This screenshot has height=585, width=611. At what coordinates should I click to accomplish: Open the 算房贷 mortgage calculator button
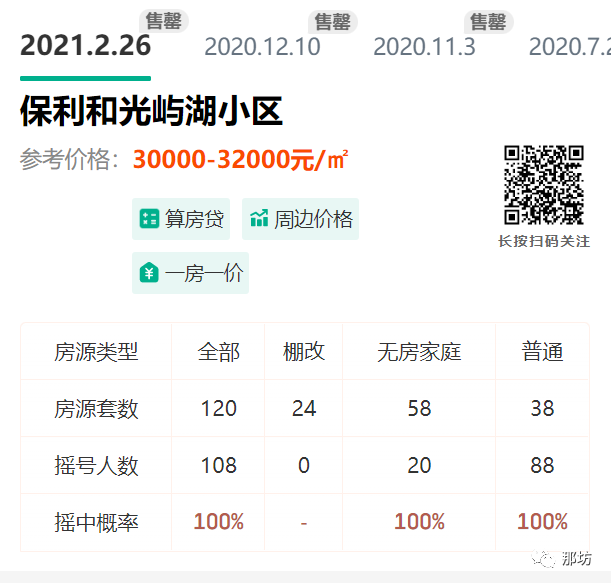click(181, 219)
